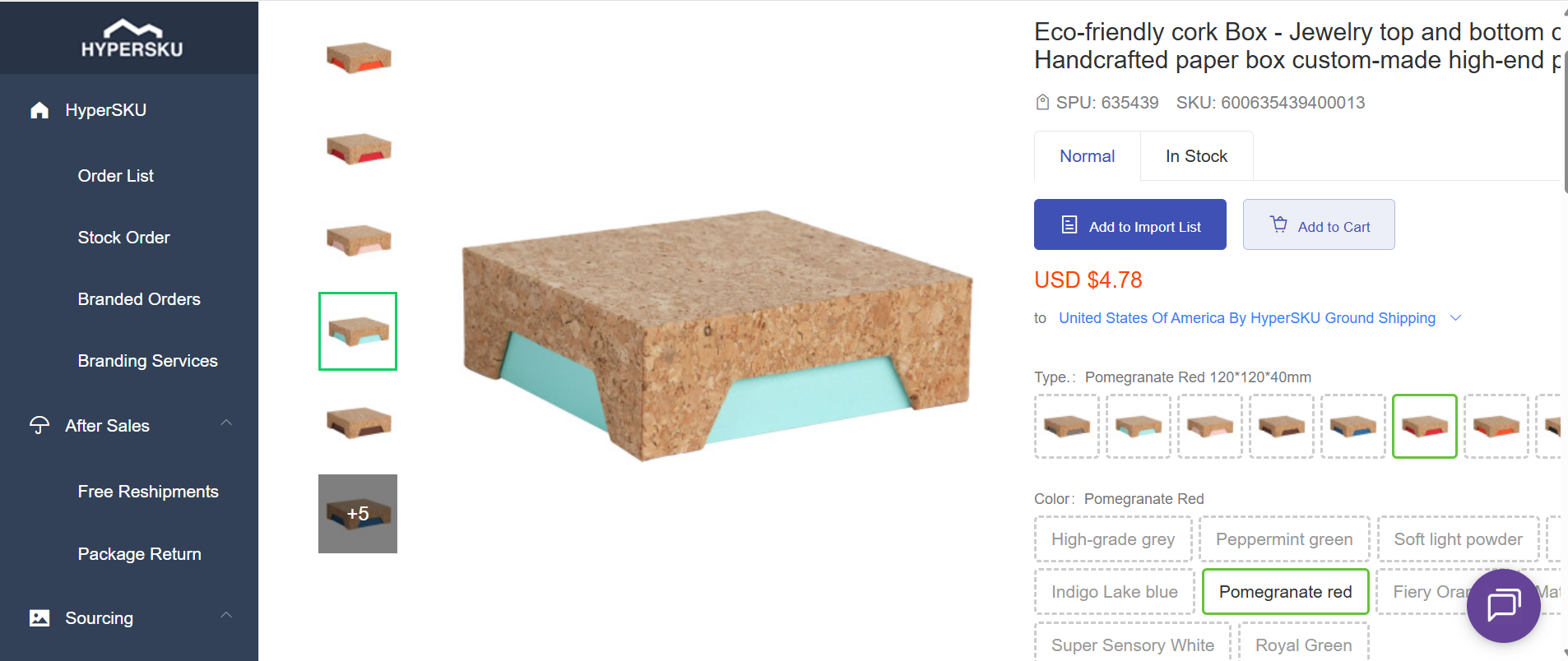Open the chat support bubble

click(x=1503, y=606)
